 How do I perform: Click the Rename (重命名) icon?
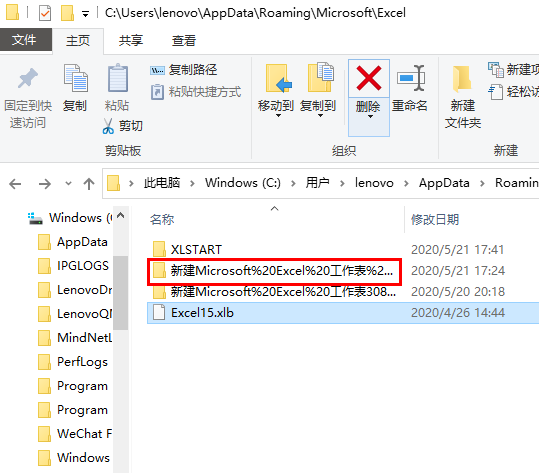[411, 78]
